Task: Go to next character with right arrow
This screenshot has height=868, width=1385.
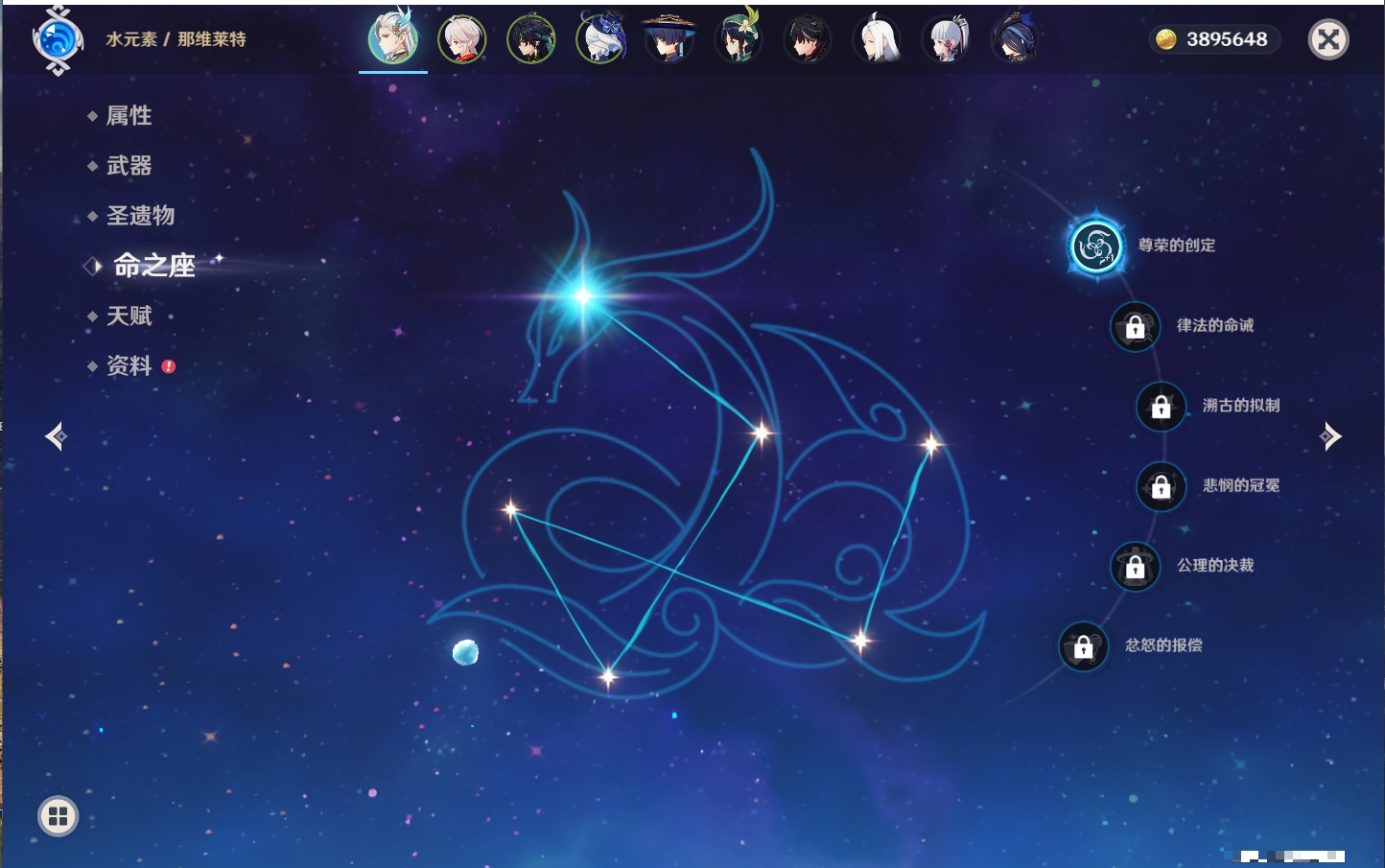Action: click(1330, 436)
